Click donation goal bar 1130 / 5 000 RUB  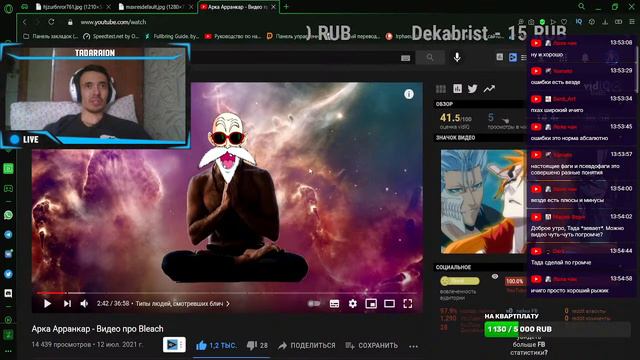click(557, 329)
